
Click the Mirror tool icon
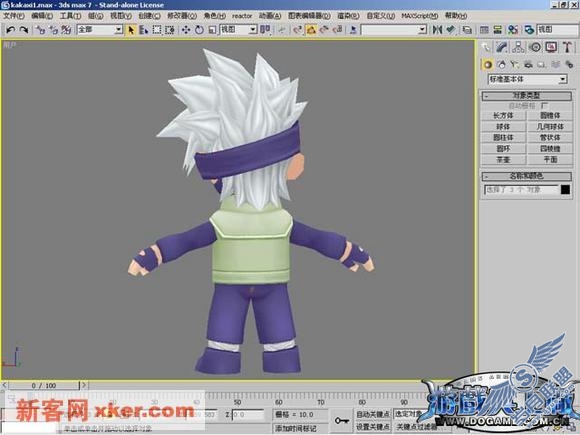tap(437, 30)
